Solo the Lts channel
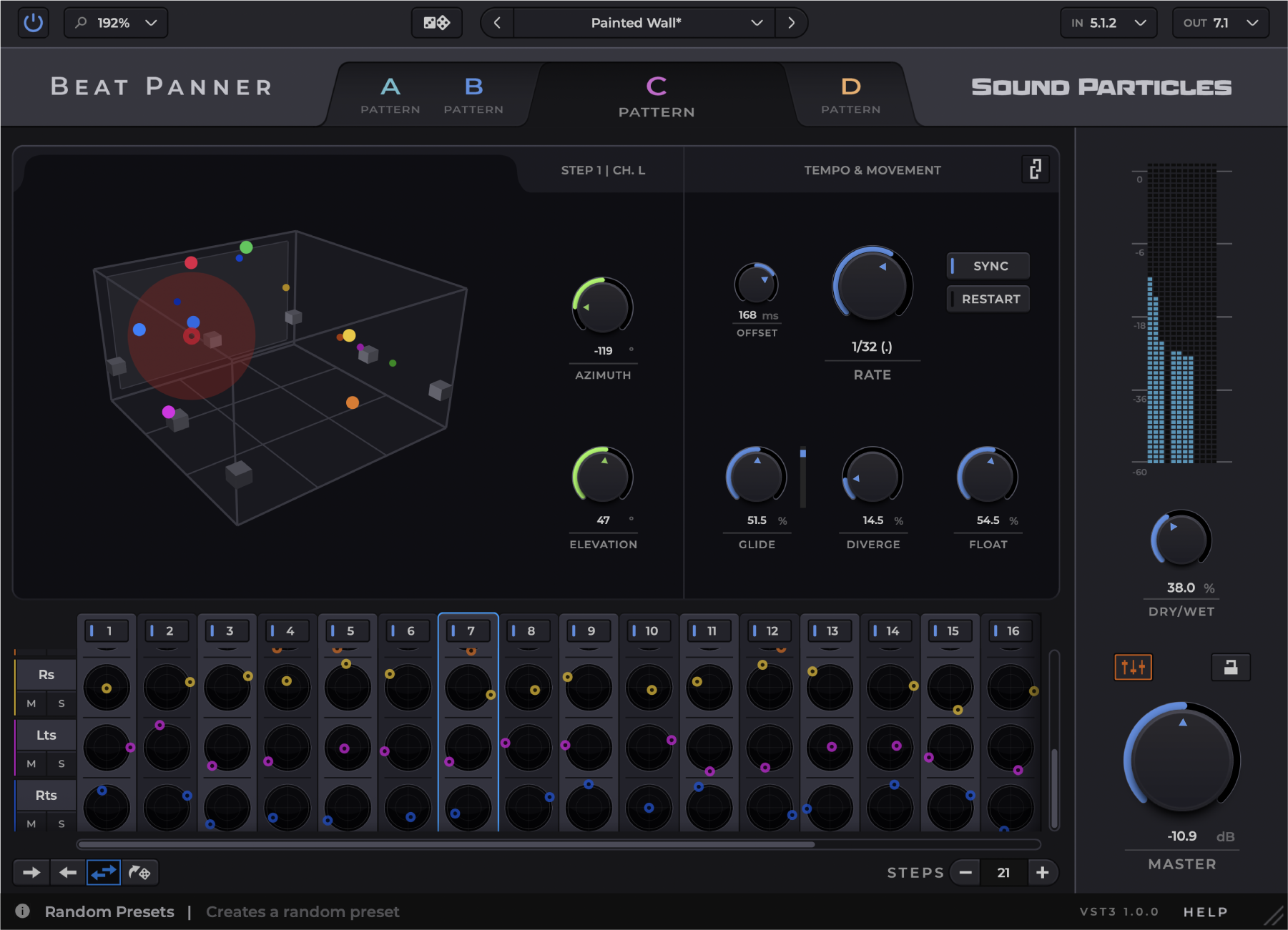The width and height of the screenshot is (1288, 930). [x=62, y=763]
